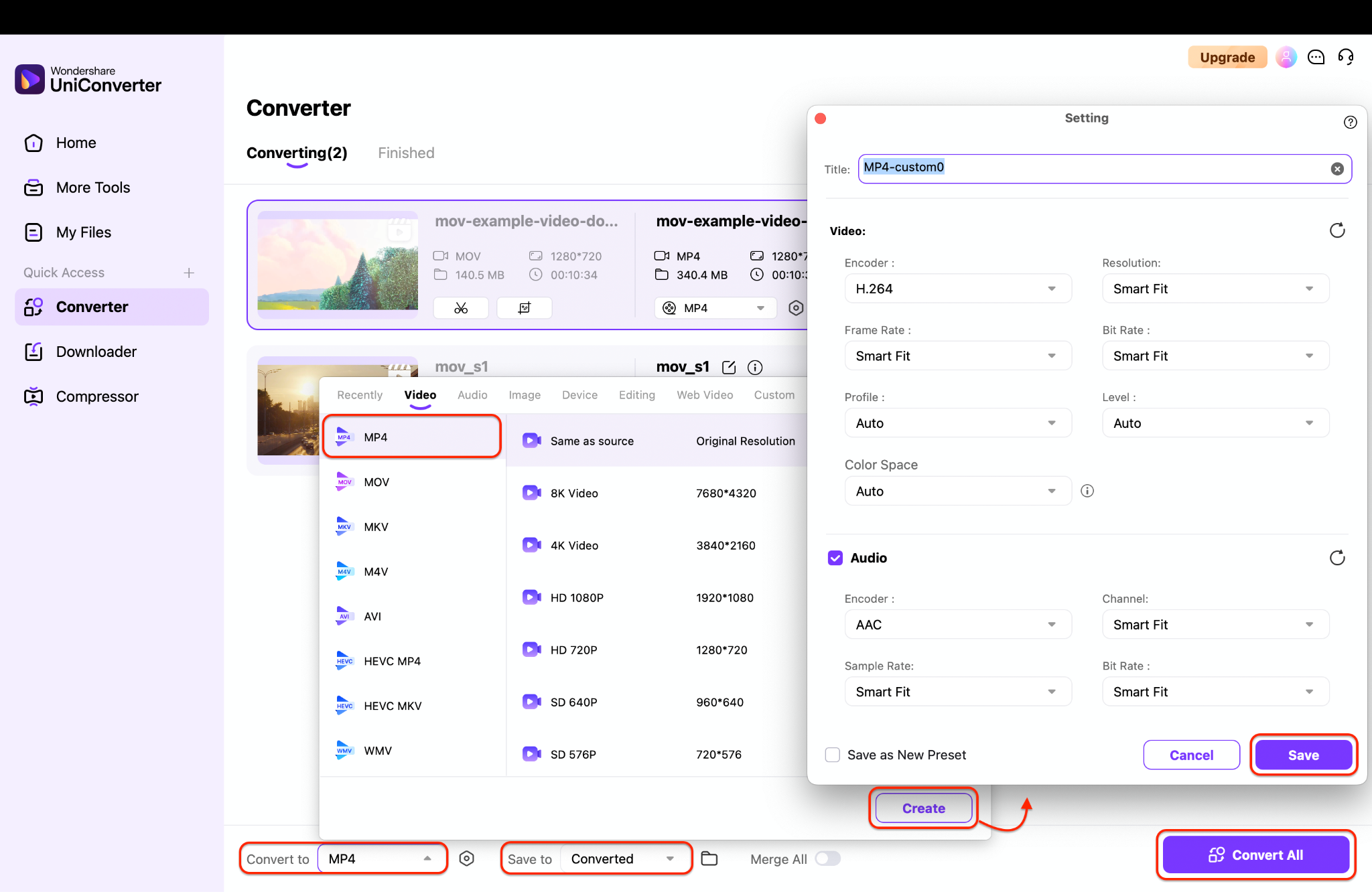Click the Convert All button
The image size is (1372, 892).
[1255, 854]
